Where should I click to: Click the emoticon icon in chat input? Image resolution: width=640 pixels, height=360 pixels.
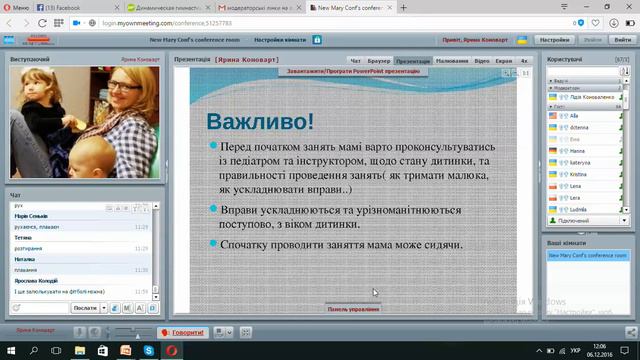[16, 308]
